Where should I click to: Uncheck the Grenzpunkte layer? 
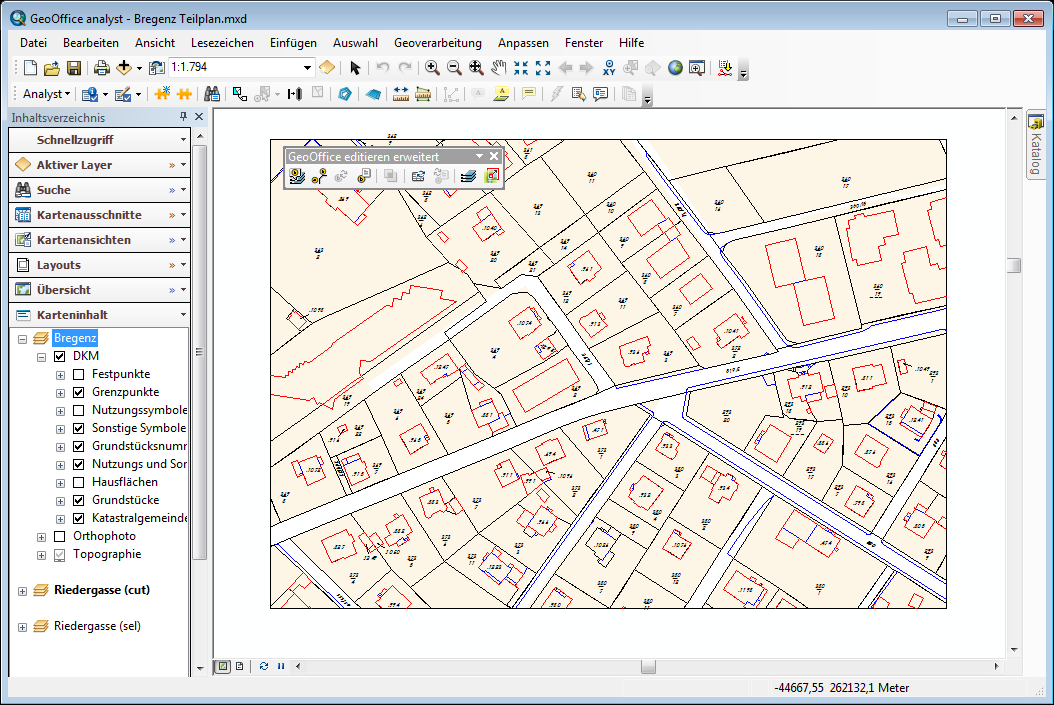coord(78,392)
